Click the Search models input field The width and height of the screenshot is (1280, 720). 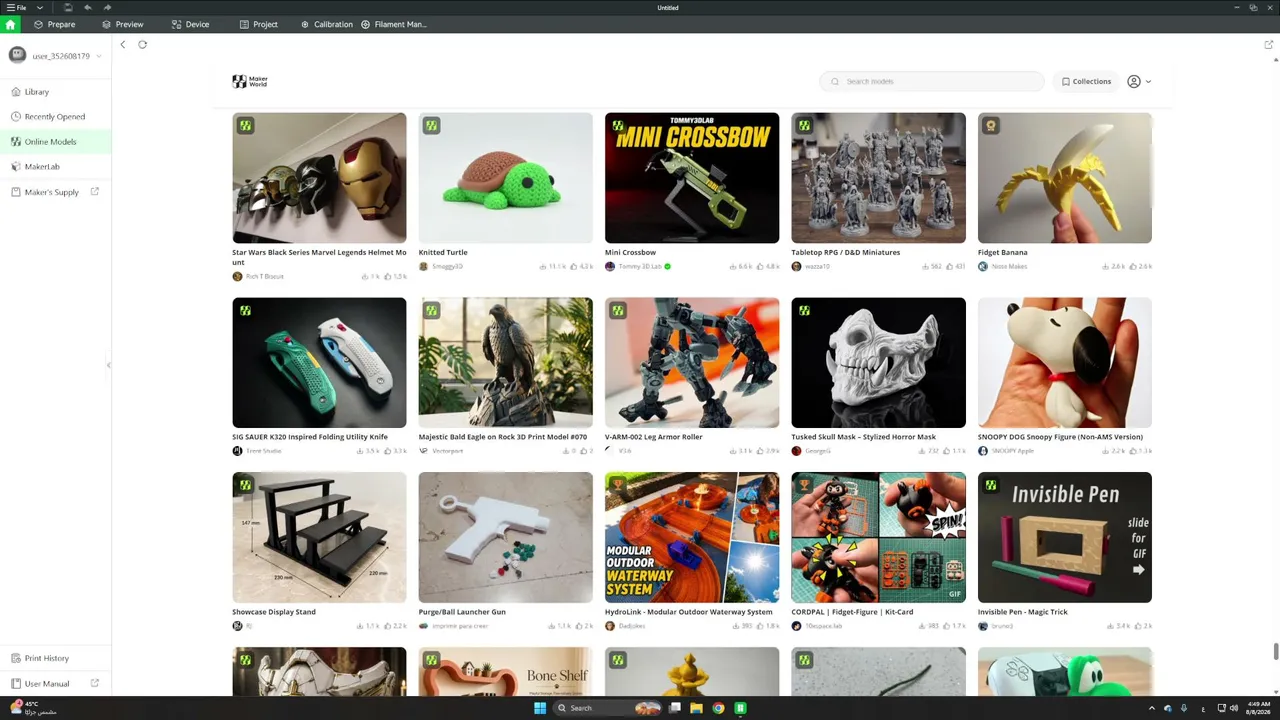click(x=932, y=82)
